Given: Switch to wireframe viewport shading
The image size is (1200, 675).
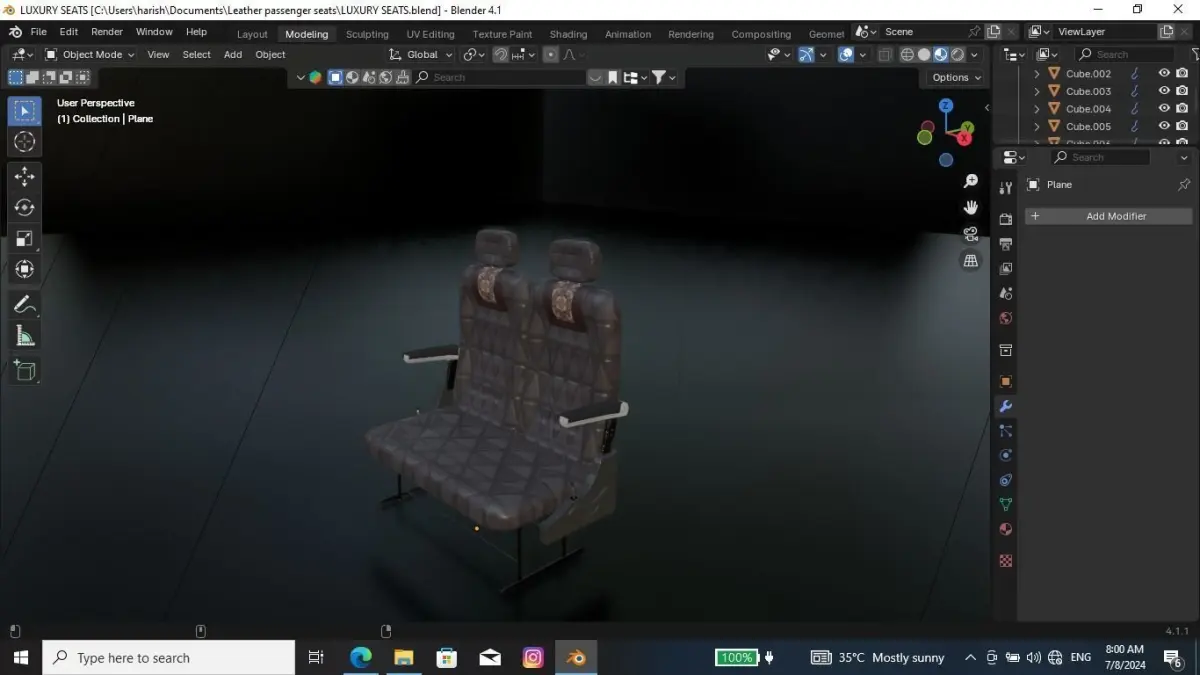Looking at the screenshot, I should point(907,55).
